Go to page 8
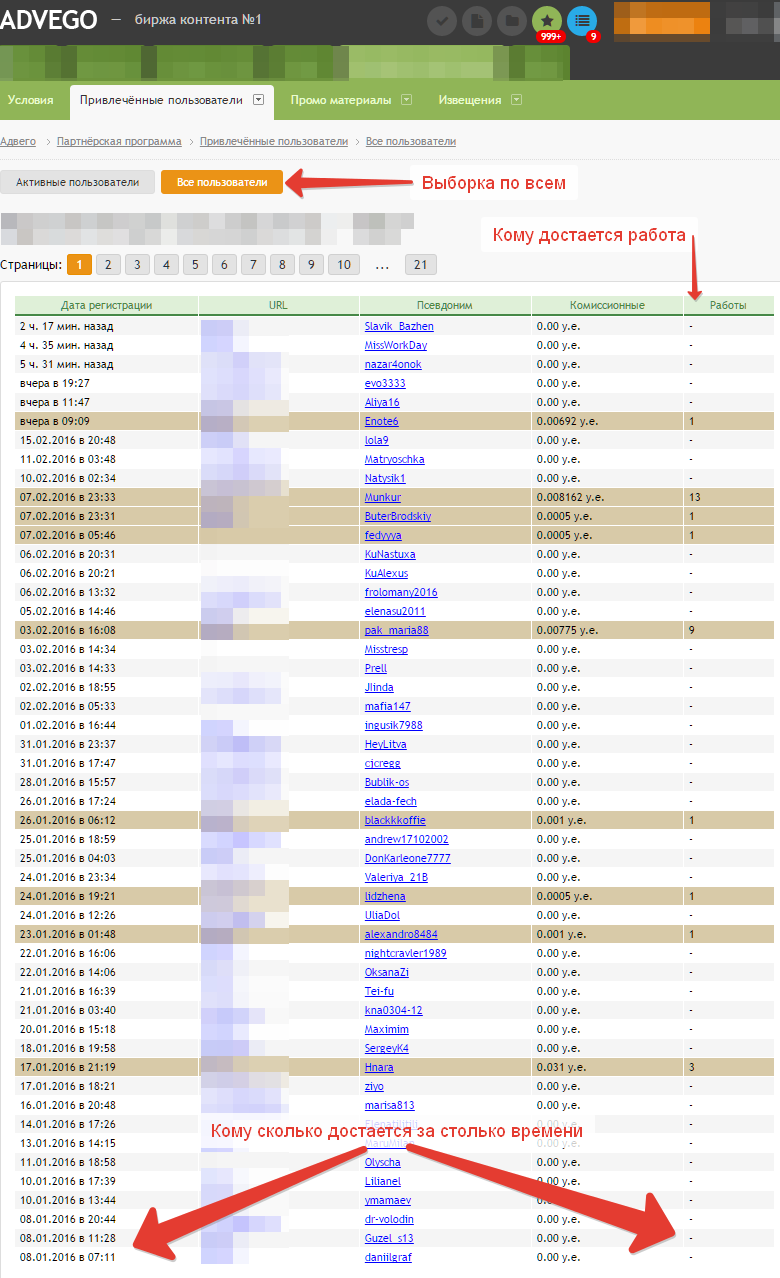This screenshot has width=780, height=1278. tap(283, 265)
